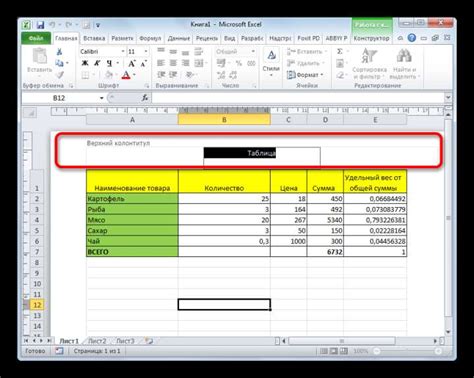Click the AutoSum sigma icon

(340, 52)
